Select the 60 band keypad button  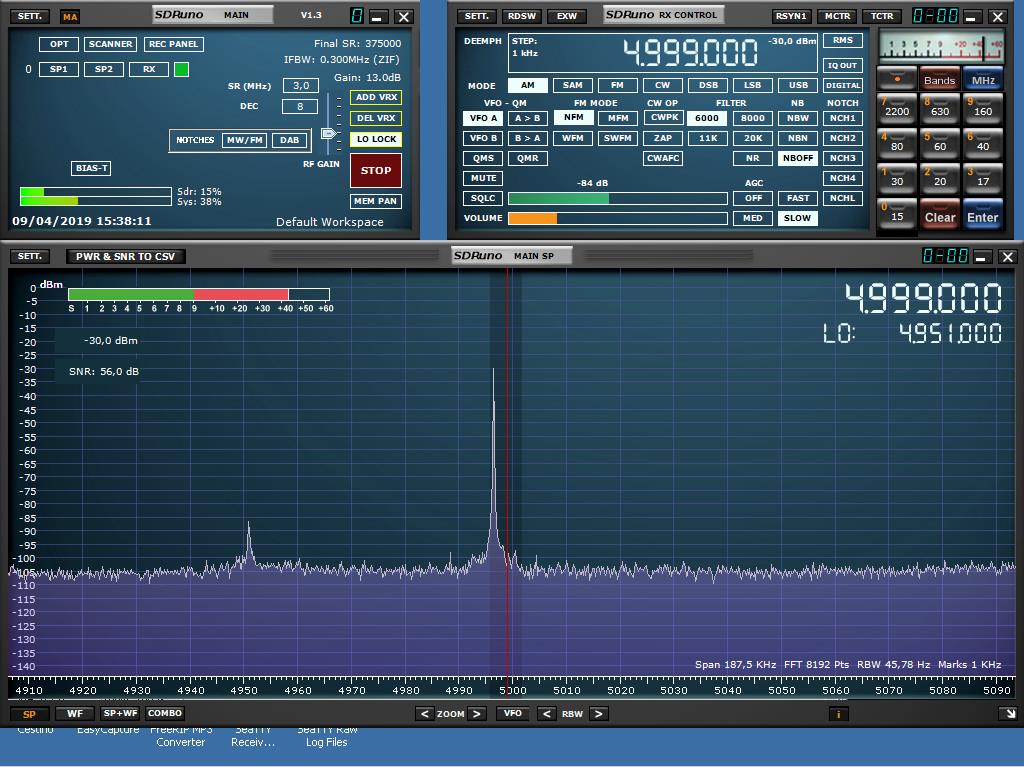pyautogui.click(x=940, y=144)
